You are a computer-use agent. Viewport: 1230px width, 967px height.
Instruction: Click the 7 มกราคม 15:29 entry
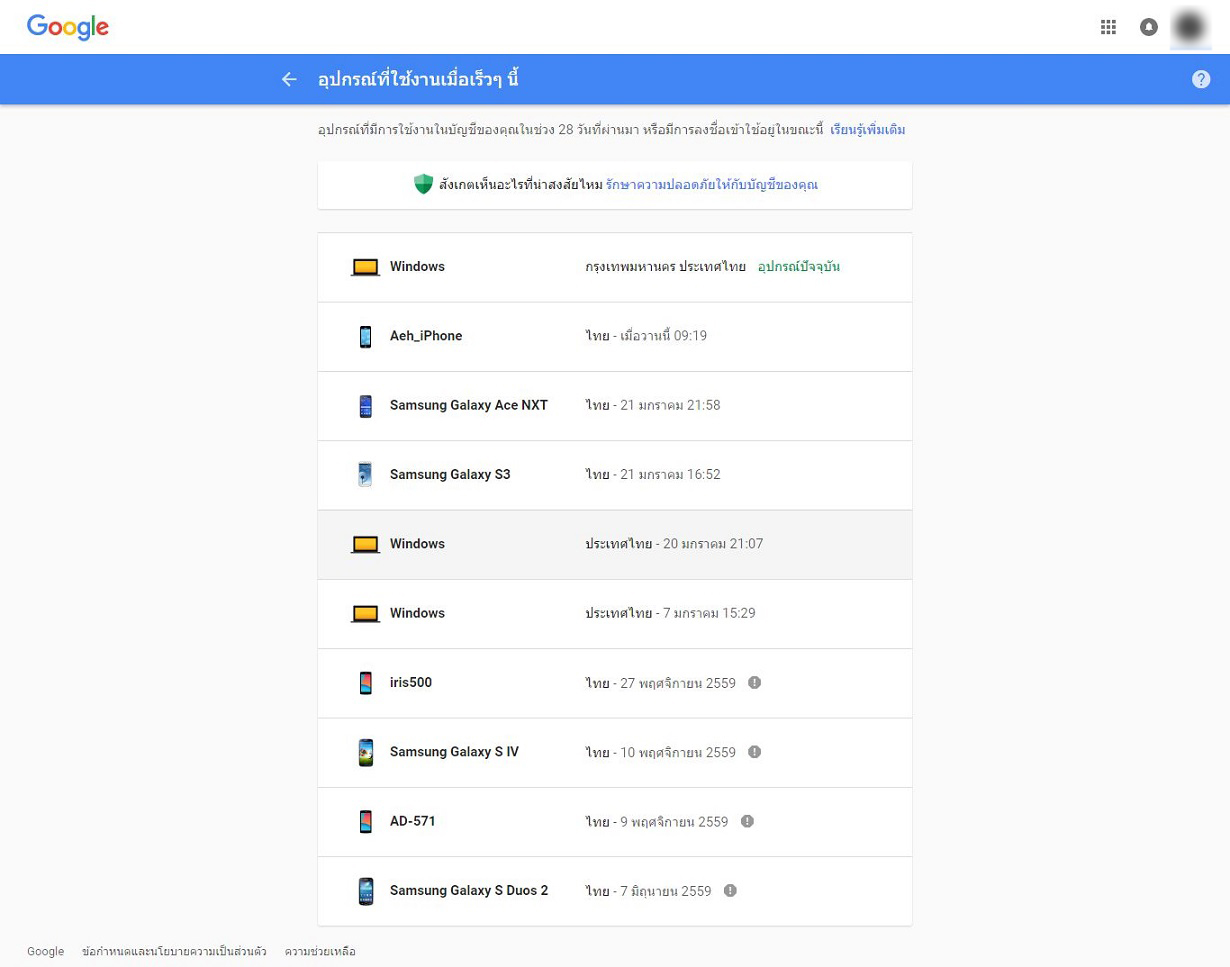[x=671, y=613]
